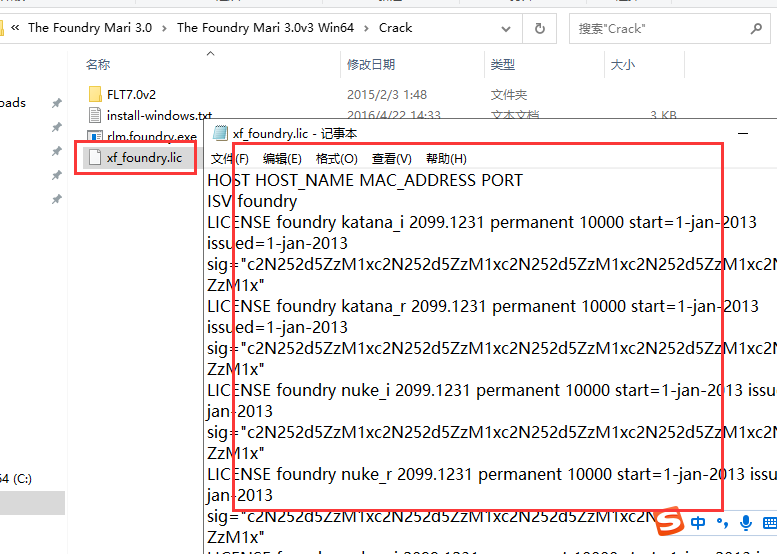Click the LICENSE foundry katana_r line

click(483, 307)
